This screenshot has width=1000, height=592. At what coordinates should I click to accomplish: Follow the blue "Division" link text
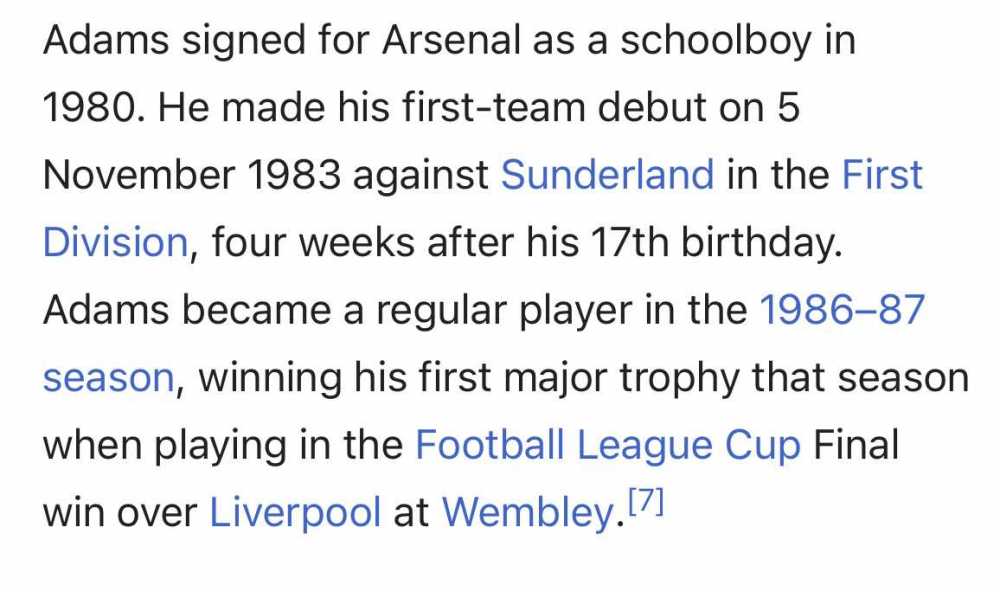[114, 243]
